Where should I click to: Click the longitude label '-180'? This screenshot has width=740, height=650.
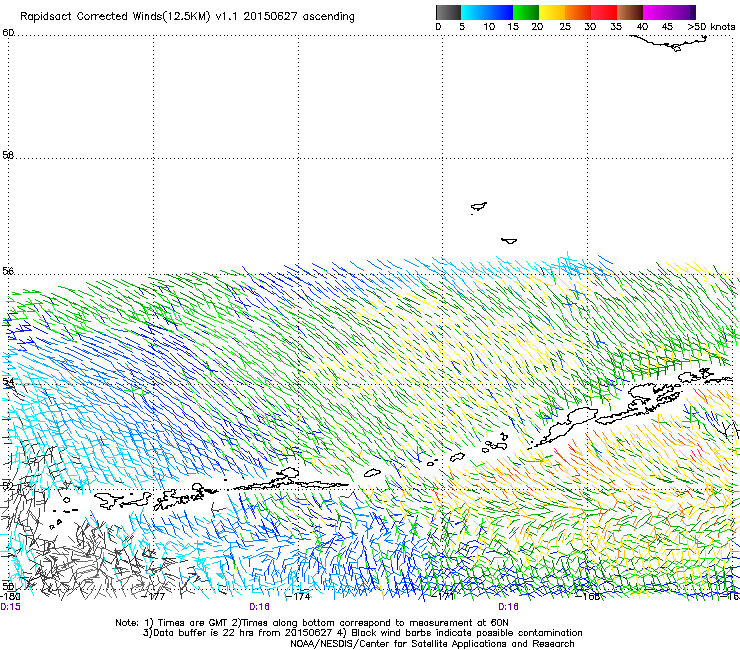click(x=10, y=596)
